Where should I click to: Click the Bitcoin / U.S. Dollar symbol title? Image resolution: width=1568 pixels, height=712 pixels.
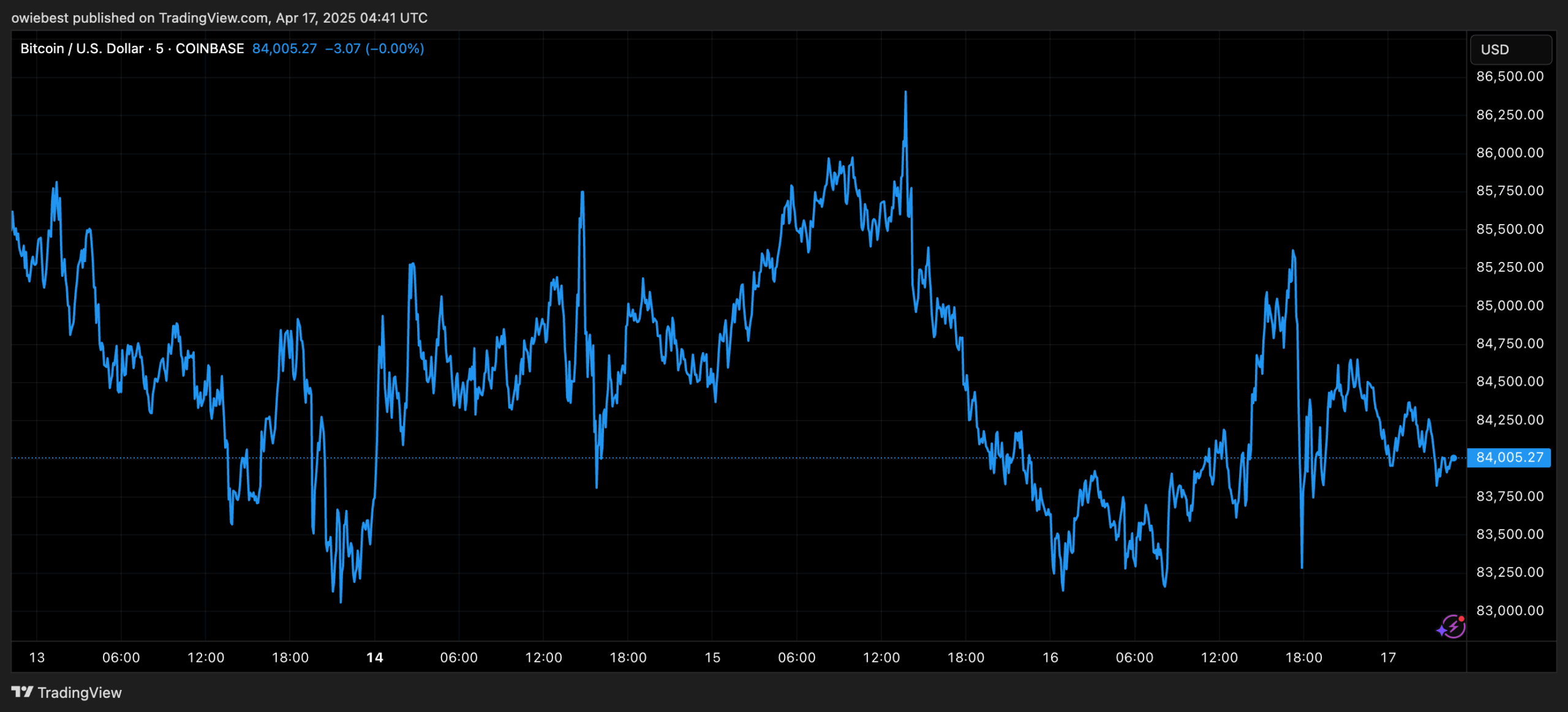[82, 48]
